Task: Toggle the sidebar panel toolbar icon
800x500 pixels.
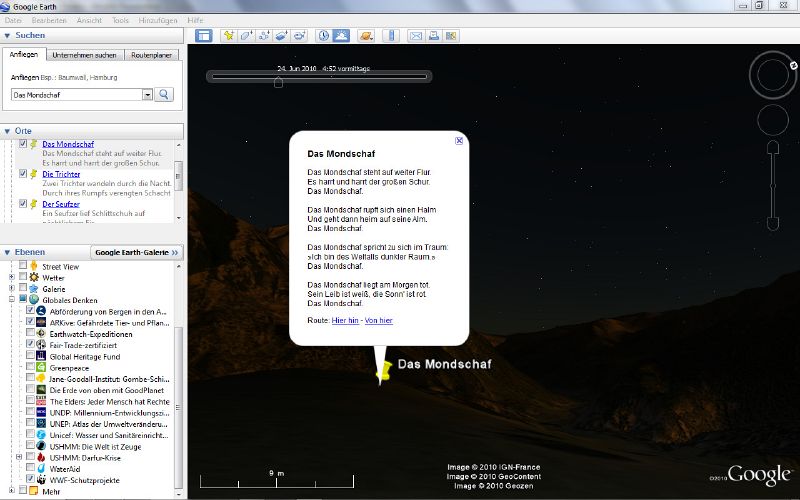Action: pyautogui.click(x=204, y=36)
